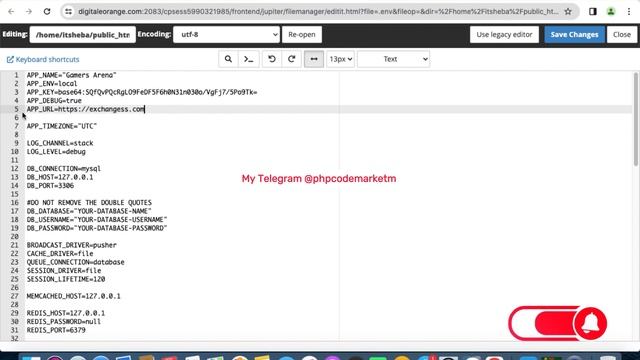This screenshot has width=640, height=360.
Task: Click the SESSION_DRIVER=file line
Action: [x=64, y=271]
